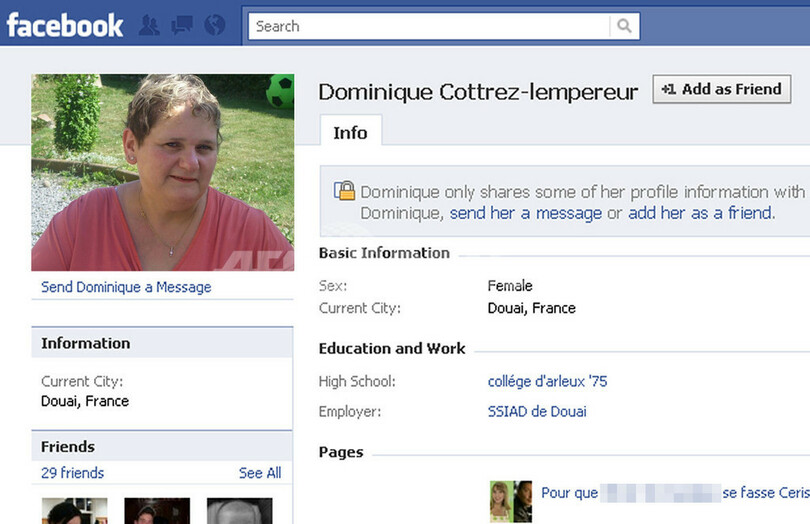
Task: Open the friend requests icon
Action: [x=150, y=26]
